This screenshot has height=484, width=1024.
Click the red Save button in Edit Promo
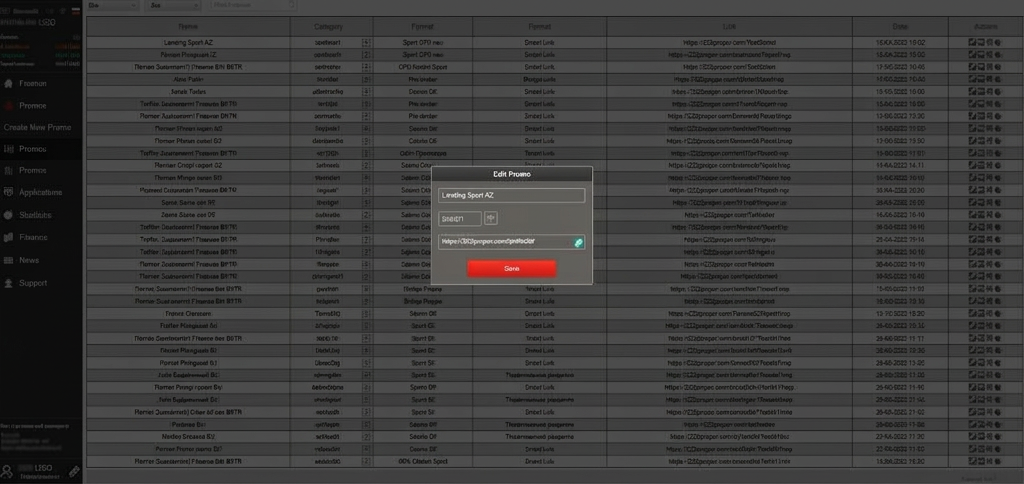511,268
